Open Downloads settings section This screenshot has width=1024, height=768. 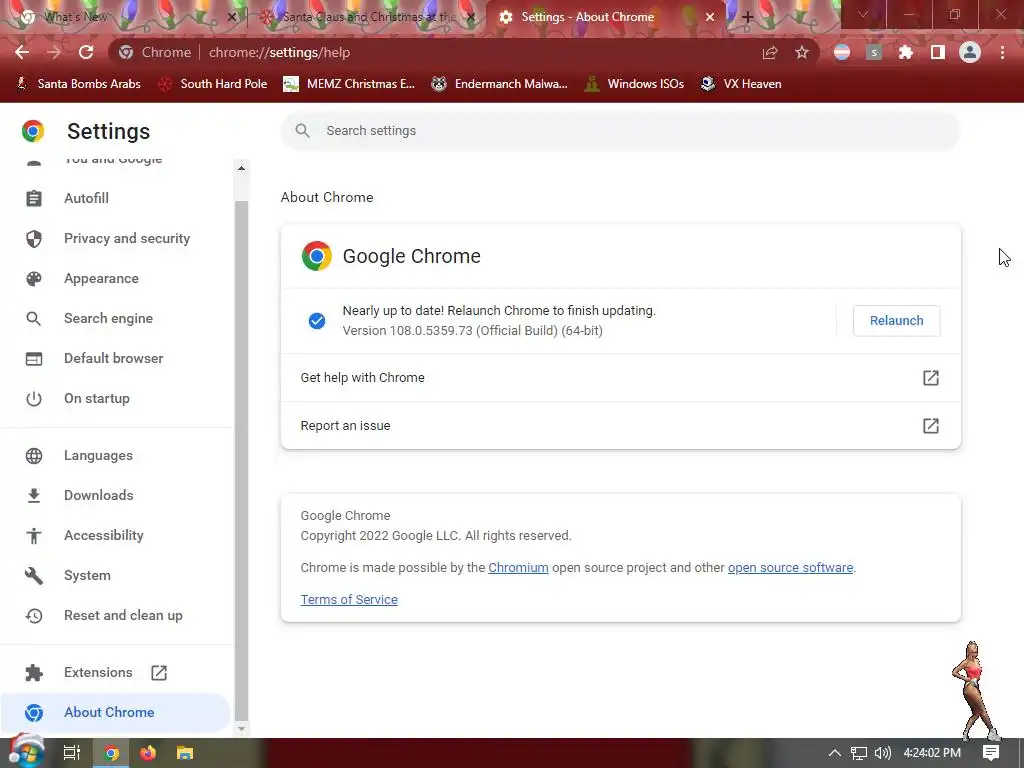[x=99, y=495]
